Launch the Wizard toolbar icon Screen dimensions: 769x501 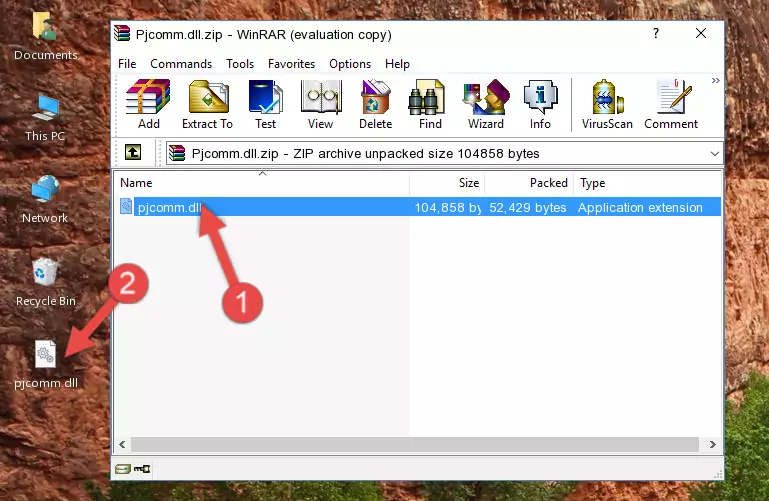(486, 104)
